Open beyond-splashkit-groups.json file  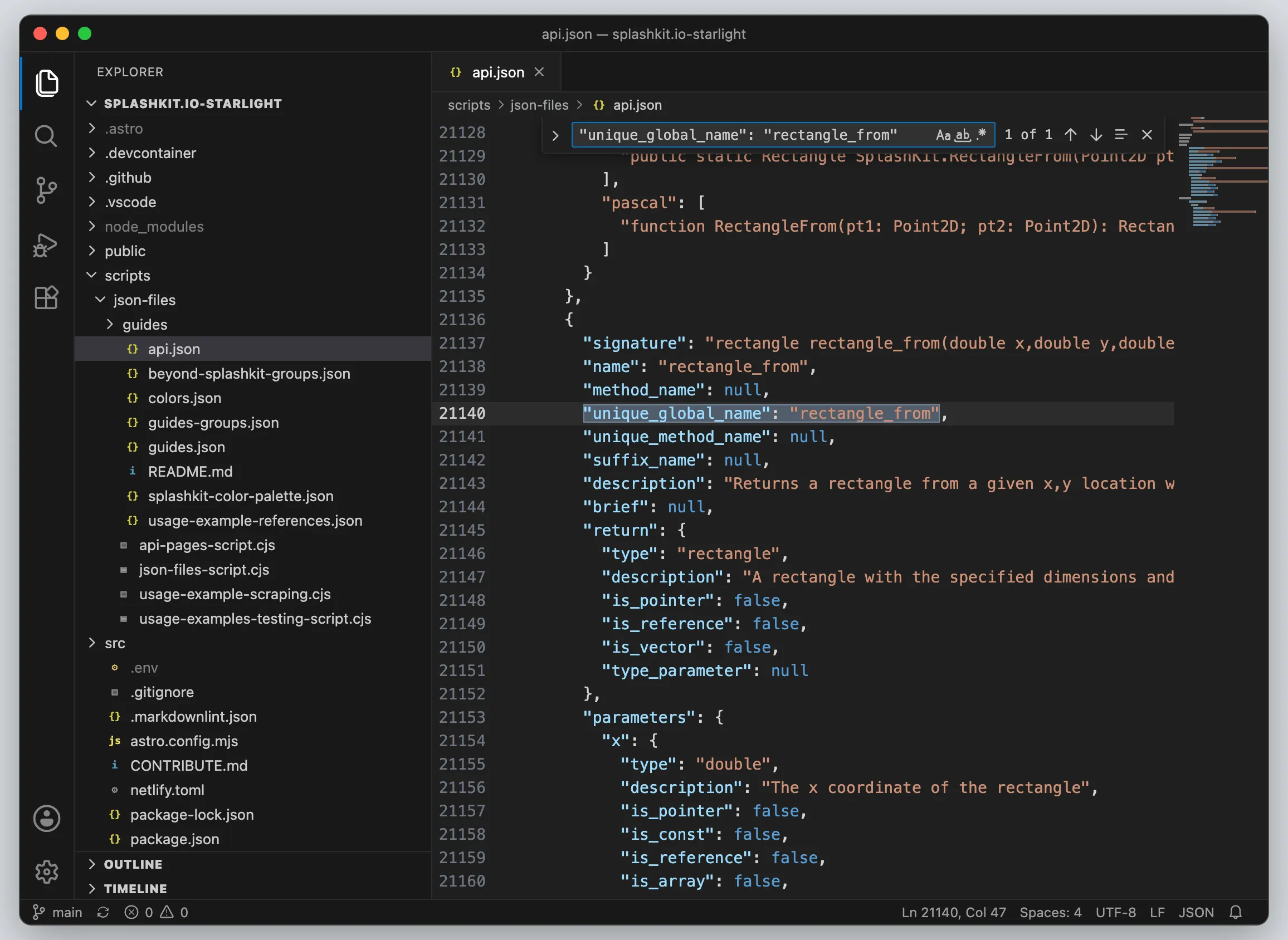[253, 373]
